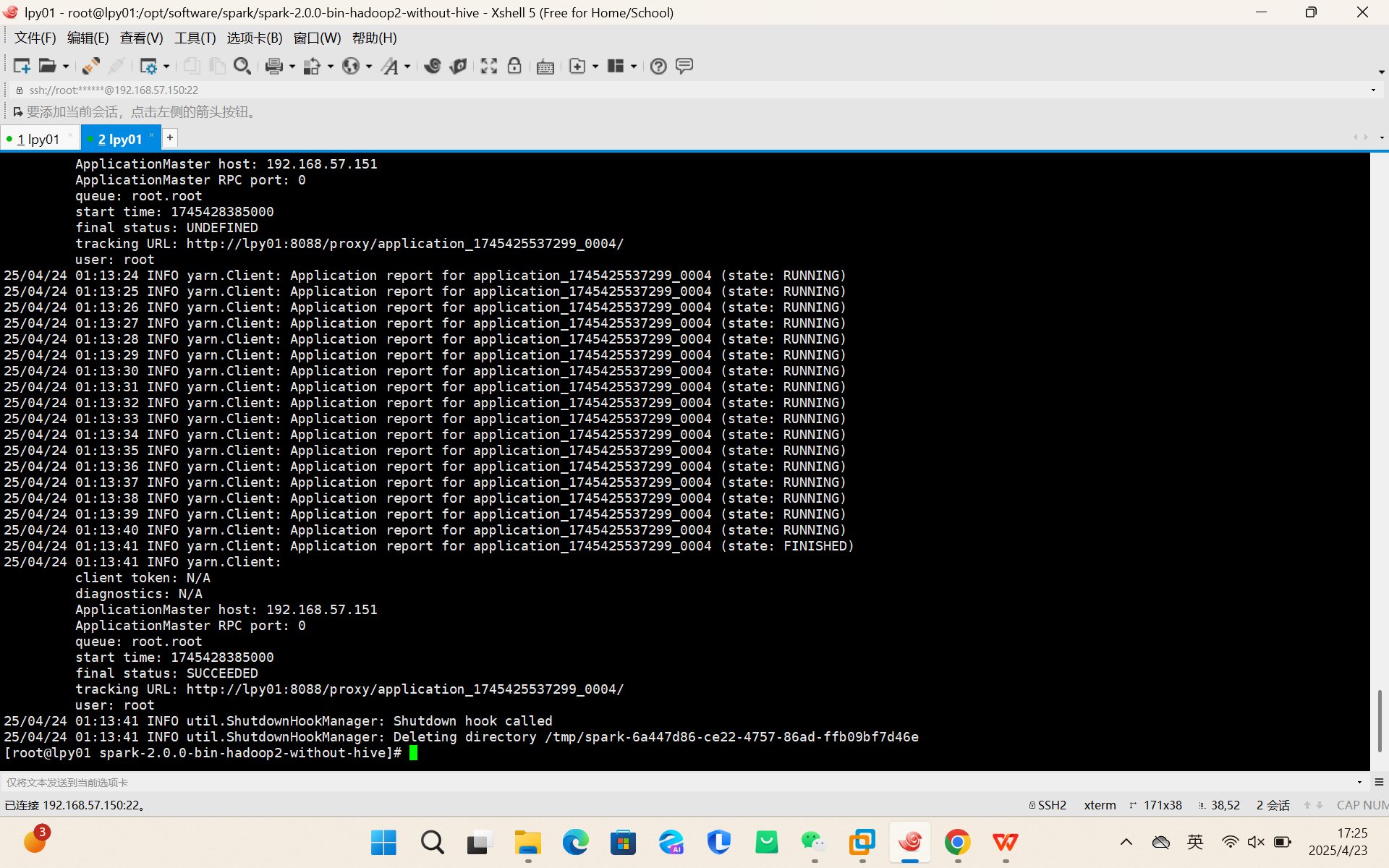Click the terminal vertical scrollbar thumb
The image size is (1389, 868).
click(1379, 720)
